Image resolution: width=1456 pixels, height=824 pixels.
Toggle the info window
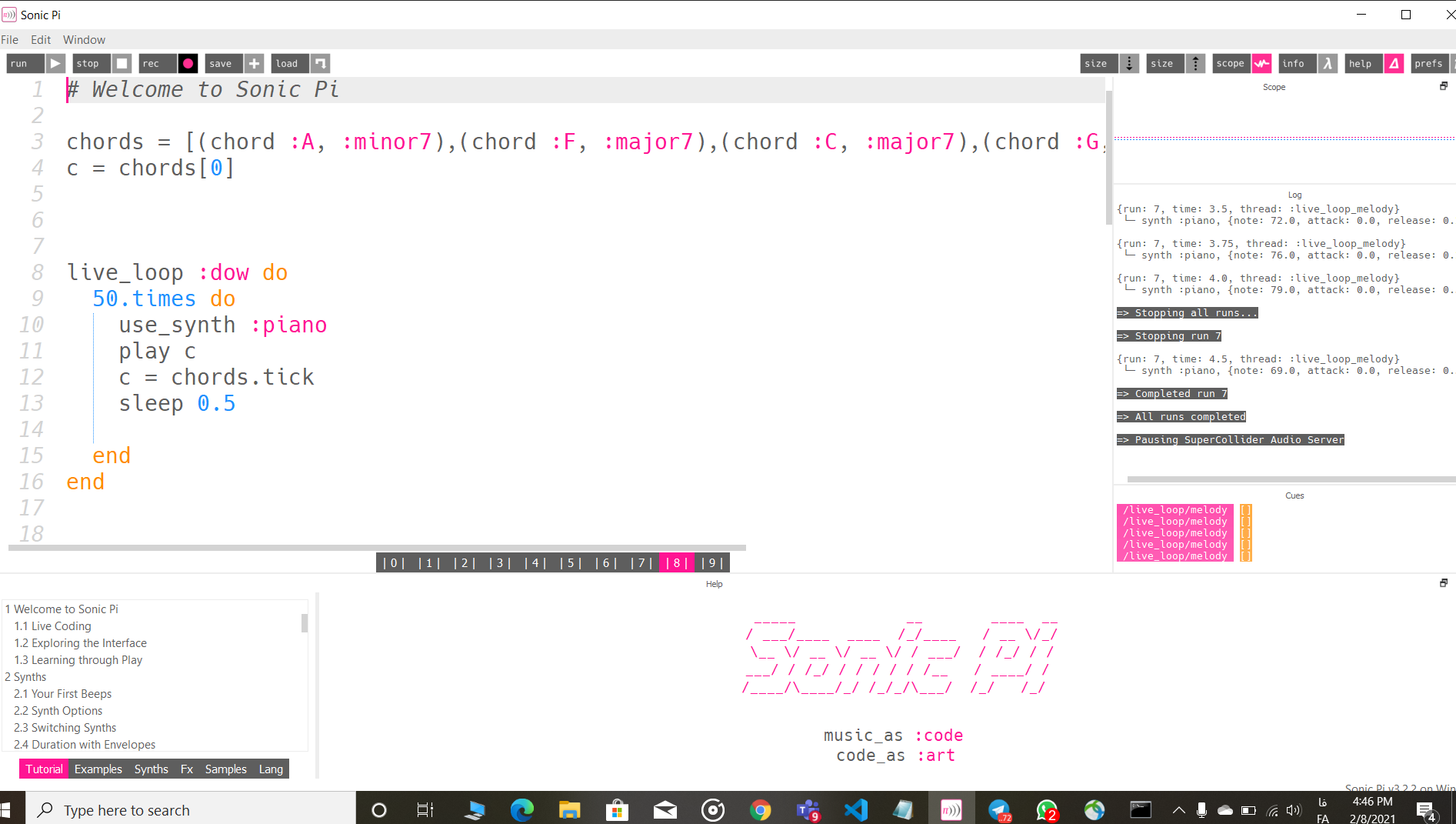(x=1308, y=64)
